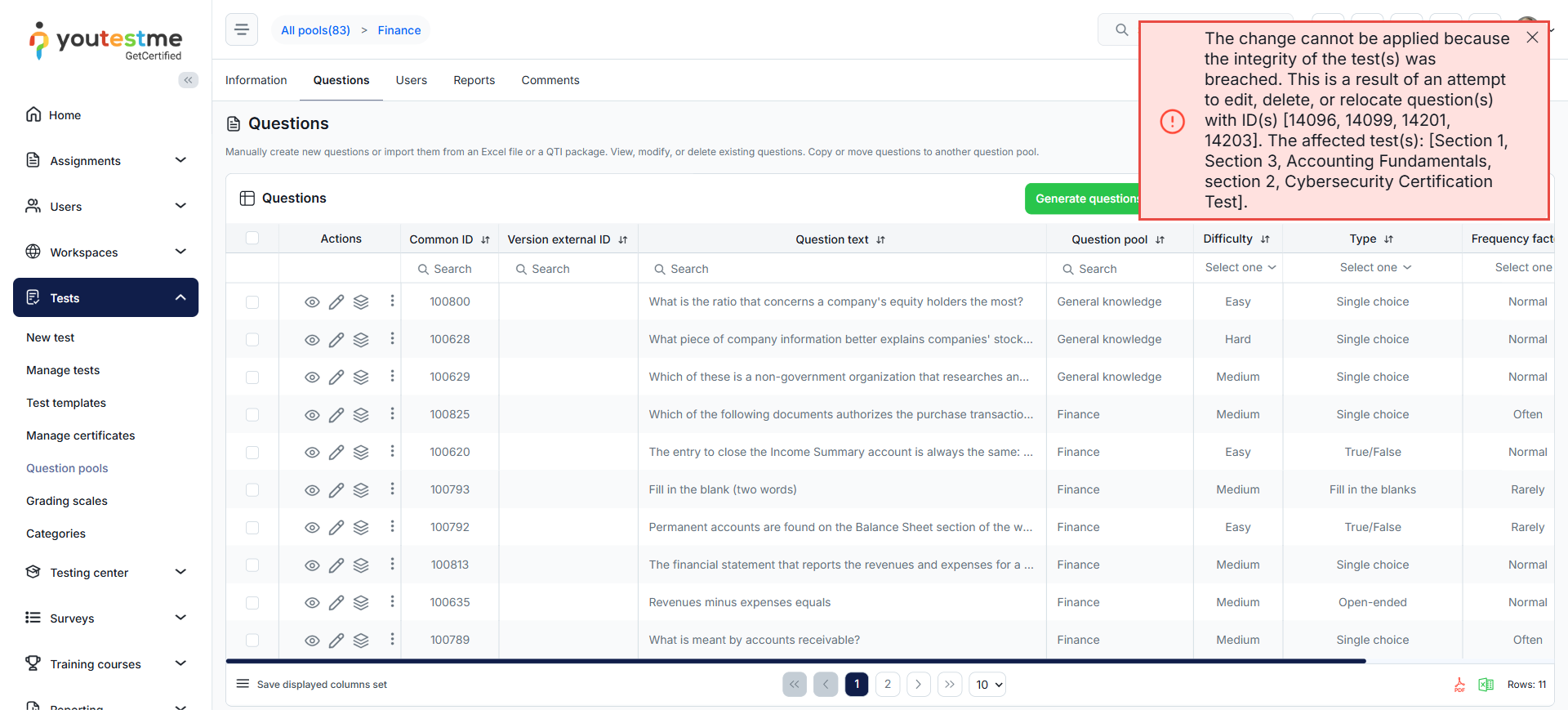Image resolution: width=1568 pixels, height=710 pixels.
Task: Tick the checkbox for question 100620
Action: 252,453
